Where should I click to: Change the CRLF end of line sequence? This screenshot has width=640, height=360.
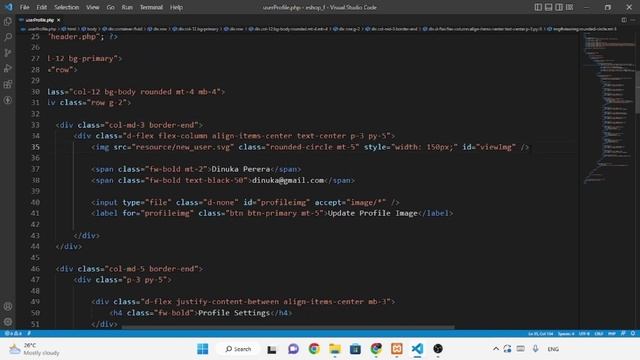point(599,333)
